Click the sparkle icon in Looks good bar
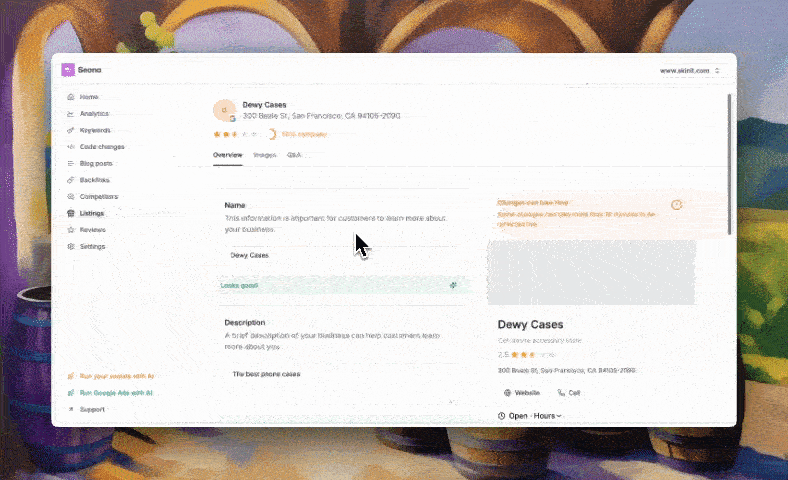This screenshot has height=480, width=788. [453, 285]
